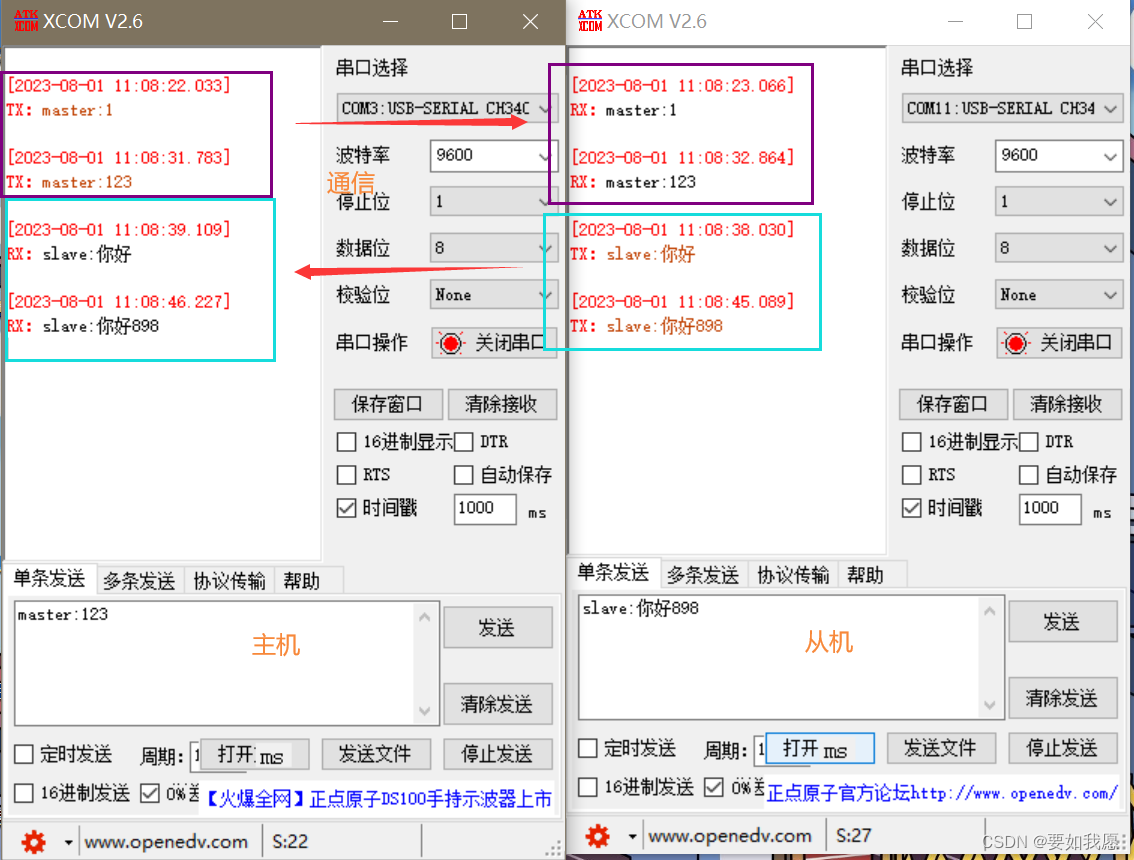Enable 自动保存 in slave window

(x=1028, y=474)
